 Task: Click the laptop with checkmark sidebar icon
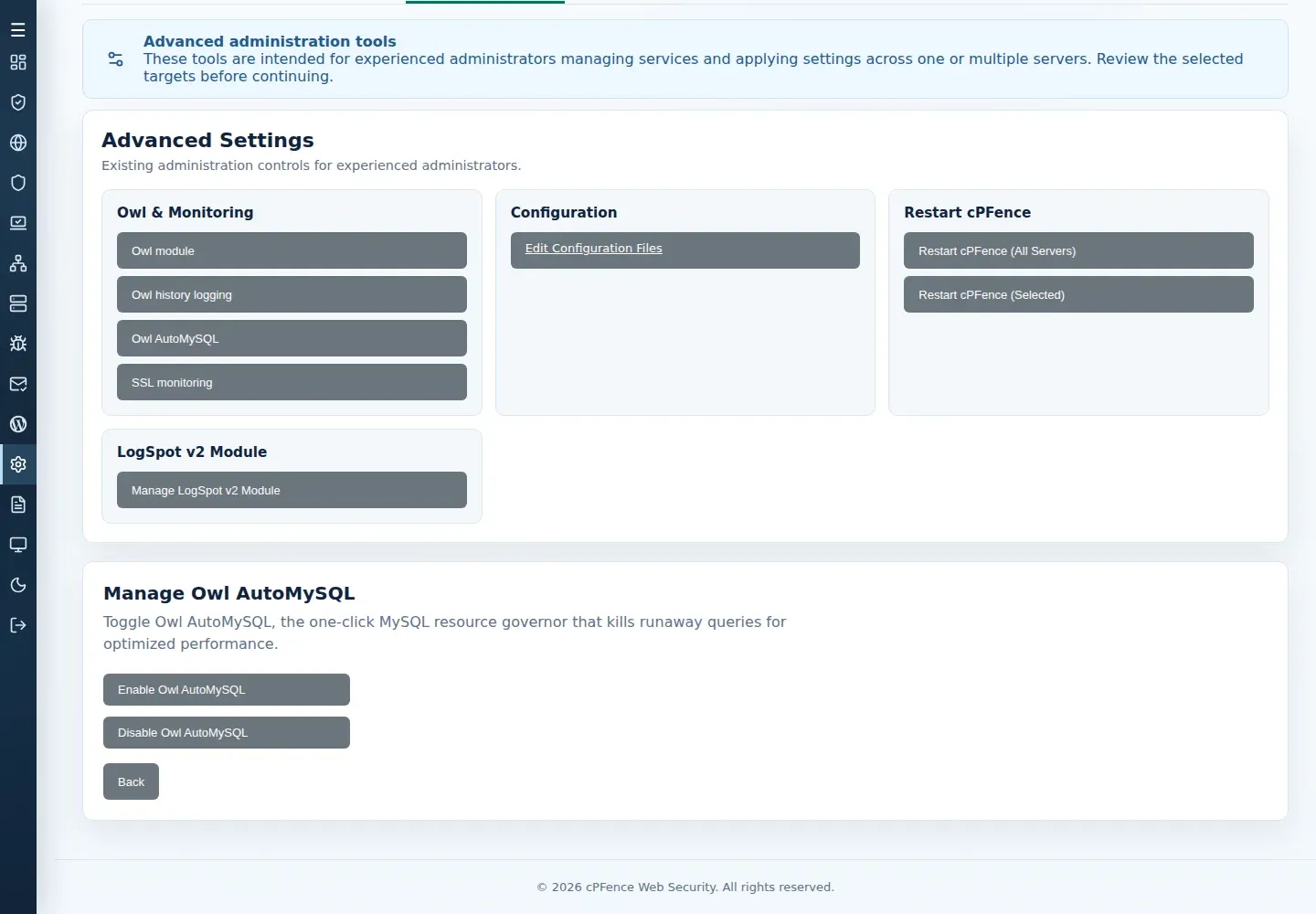click(x=18, y=223)
